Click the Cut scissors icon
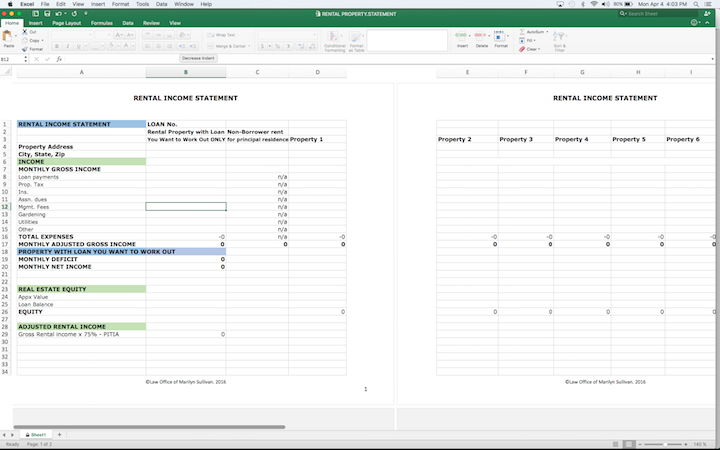The image size is (720, 450). 24,32
